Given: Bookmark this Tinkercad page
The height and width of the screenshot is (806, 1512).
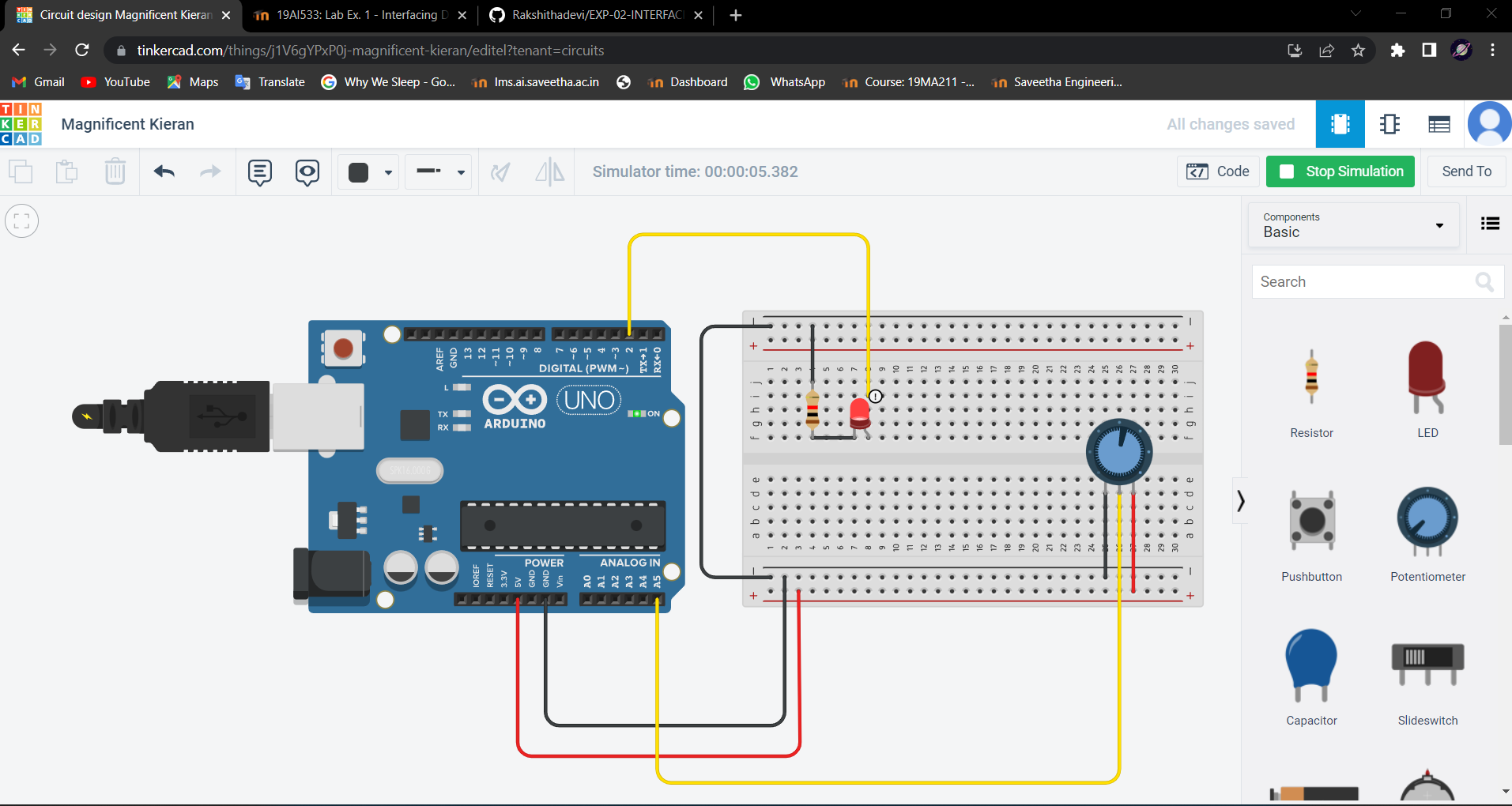Looking at the screenshot, I should point(1358,50).
